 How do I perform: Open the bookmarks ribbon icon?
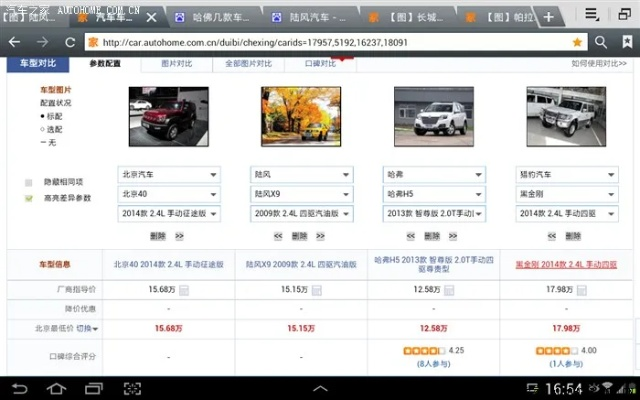click(x=627, y=42)
